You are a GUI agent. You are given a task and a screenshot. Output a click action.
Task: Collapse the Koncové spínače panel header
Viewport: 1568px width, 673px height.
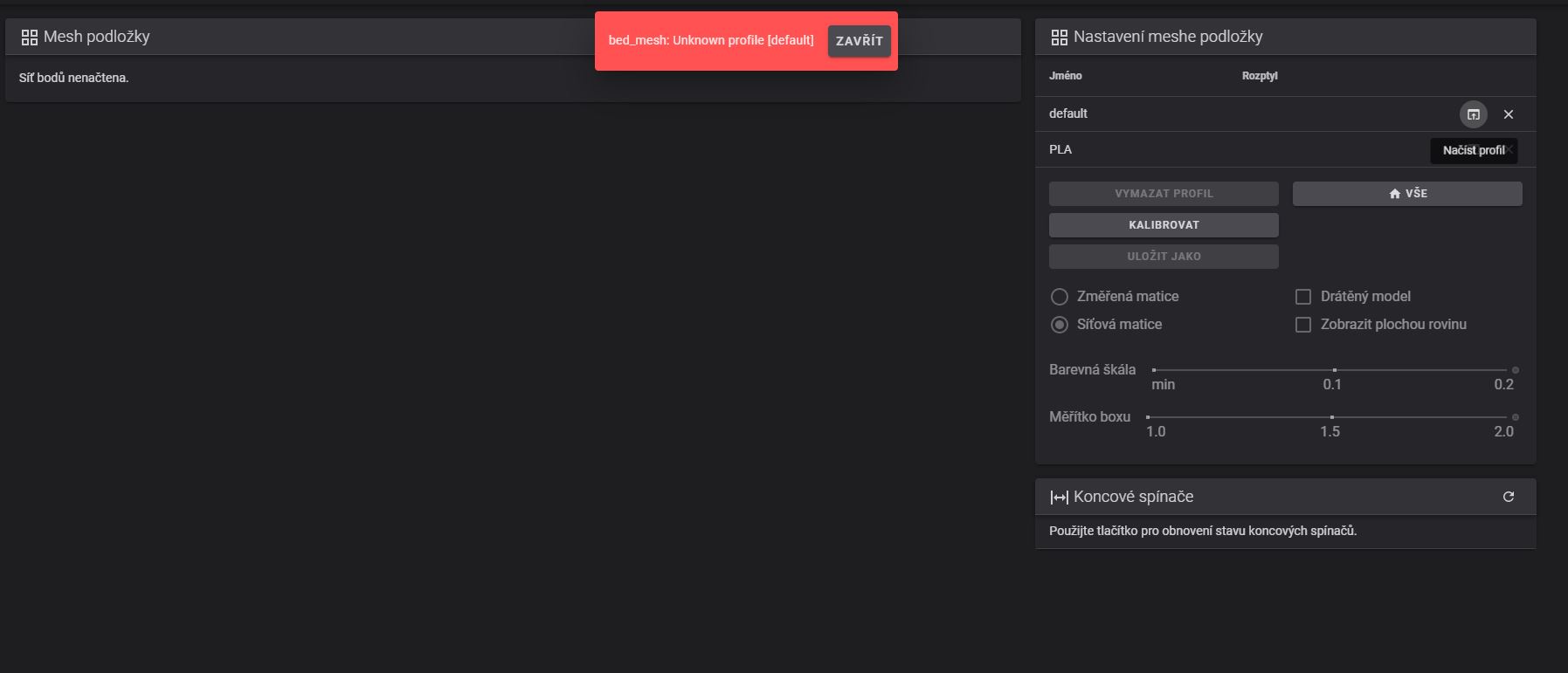point(1310,497)
